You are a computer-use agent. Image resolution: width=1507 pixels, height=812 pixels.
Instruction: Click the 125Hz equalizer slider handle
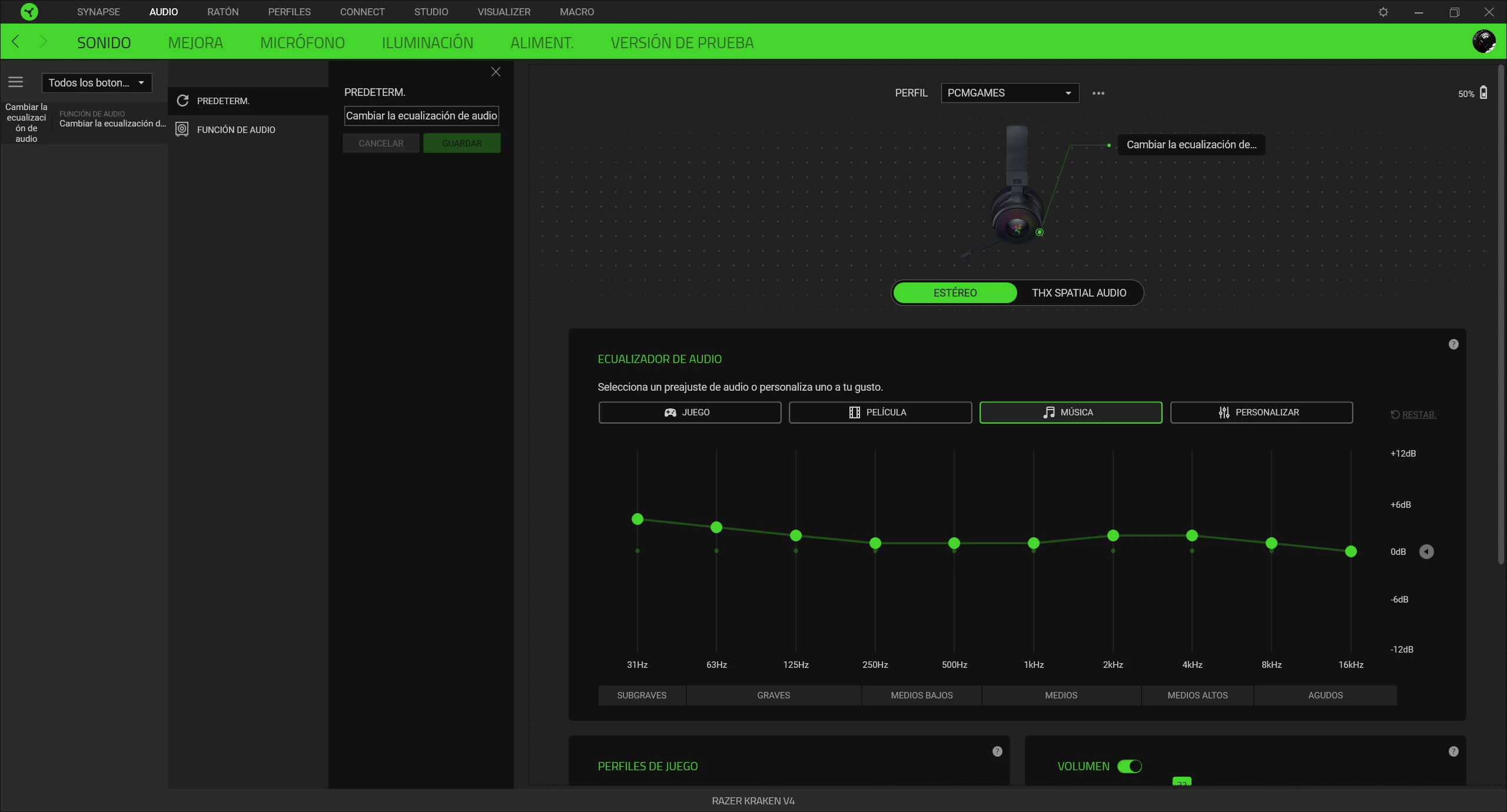[796, 535]
